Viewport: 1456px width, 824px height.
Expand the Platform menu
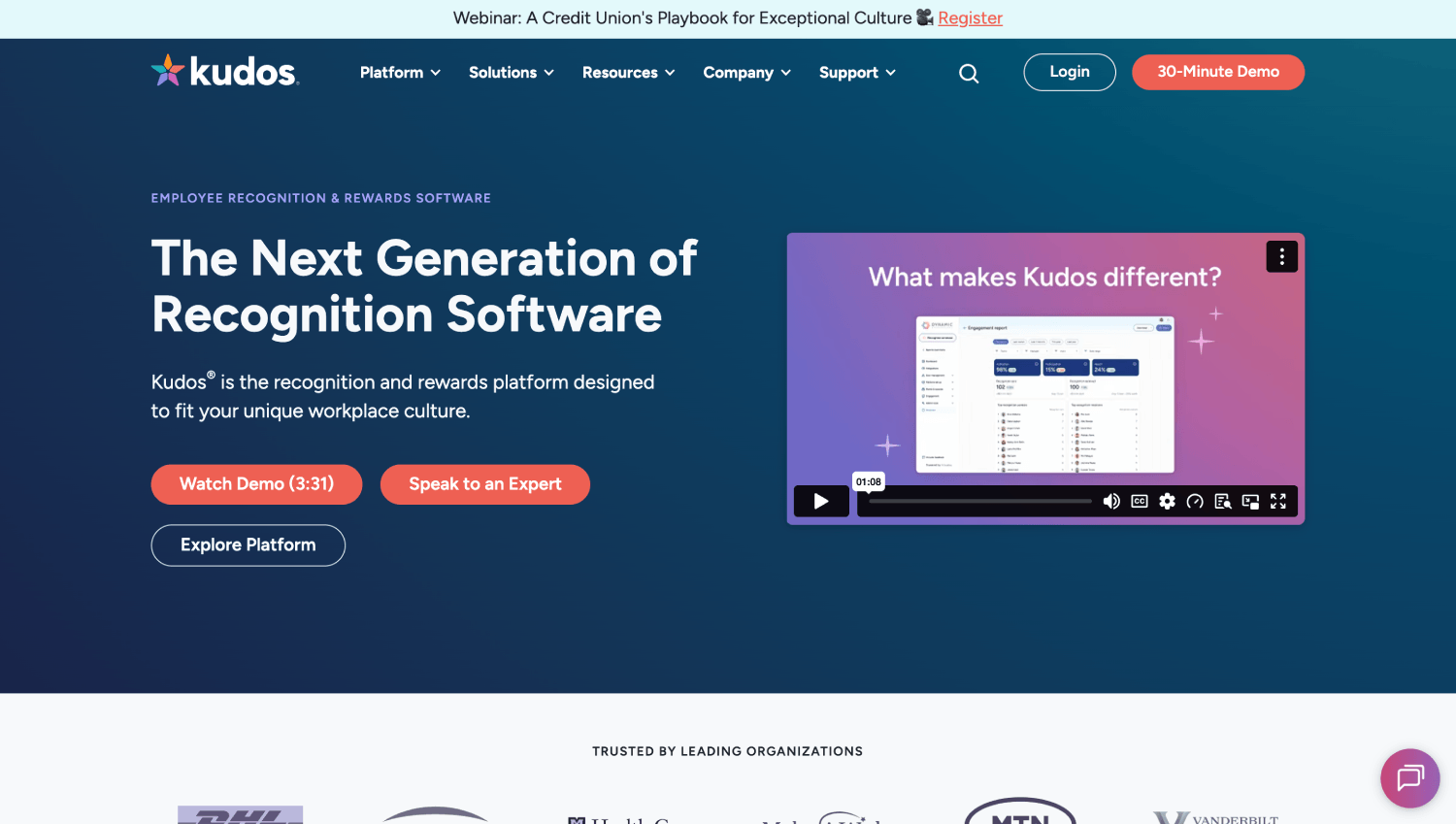point(400,73)
